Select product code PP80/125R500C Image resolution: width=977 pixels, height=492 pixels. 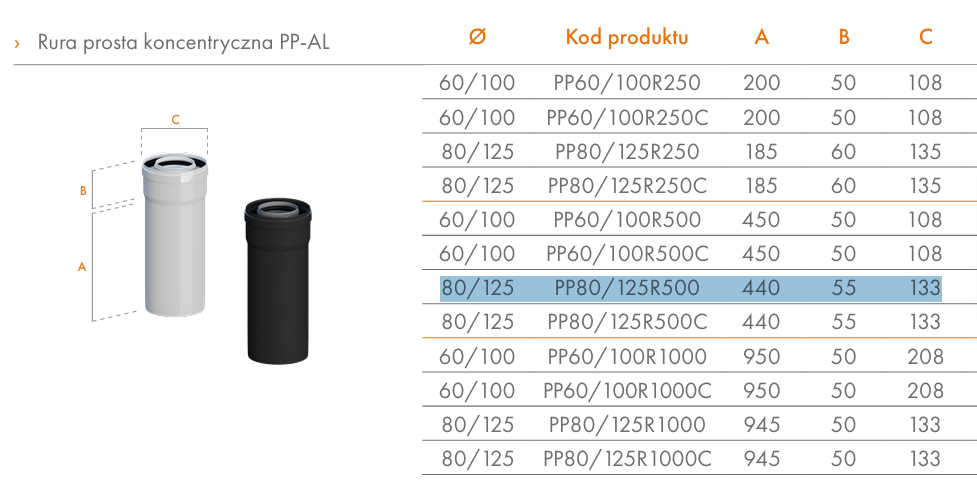(627, 322)
